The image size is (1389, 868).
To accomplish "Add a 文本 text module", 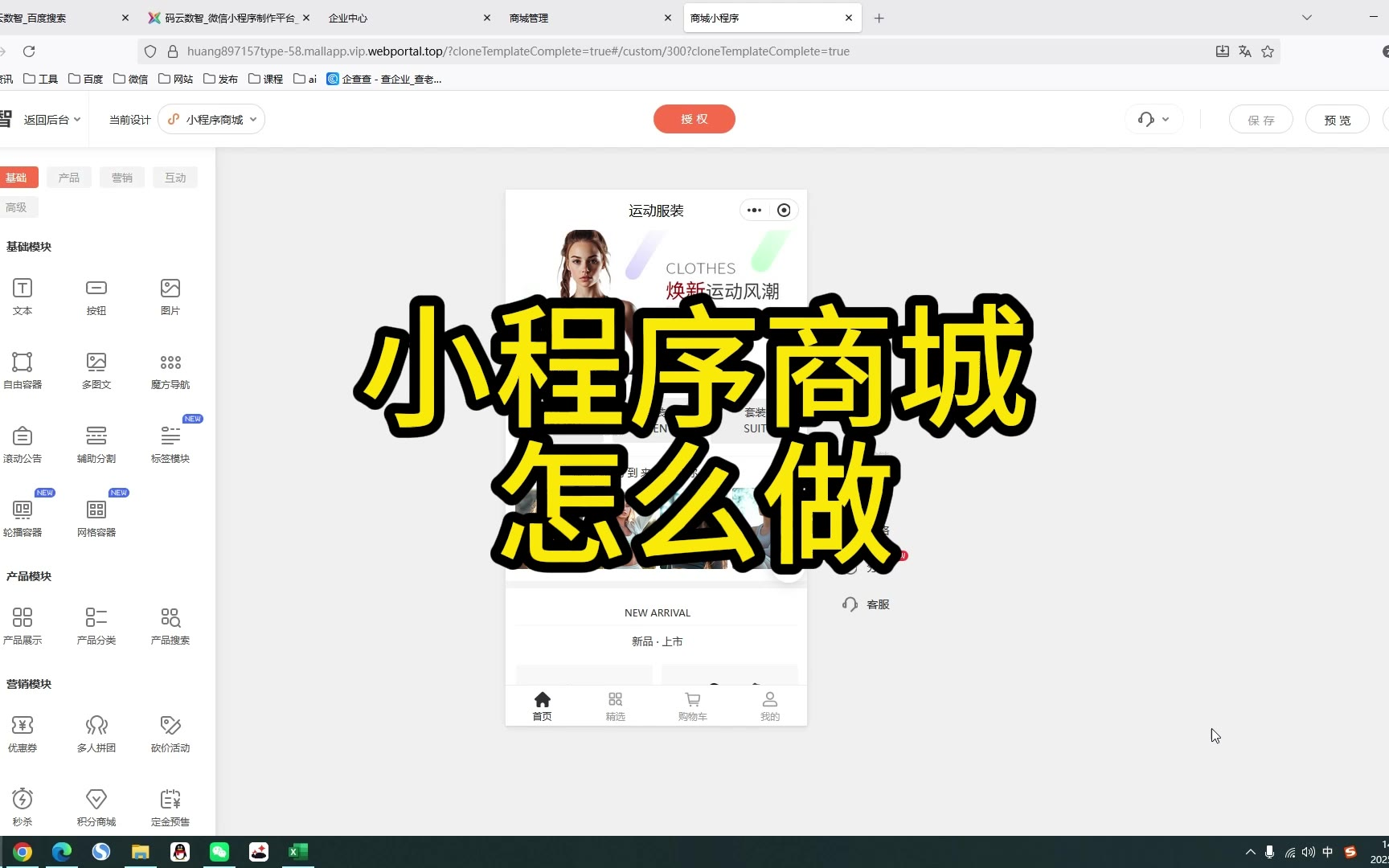I will pos(23,296).
